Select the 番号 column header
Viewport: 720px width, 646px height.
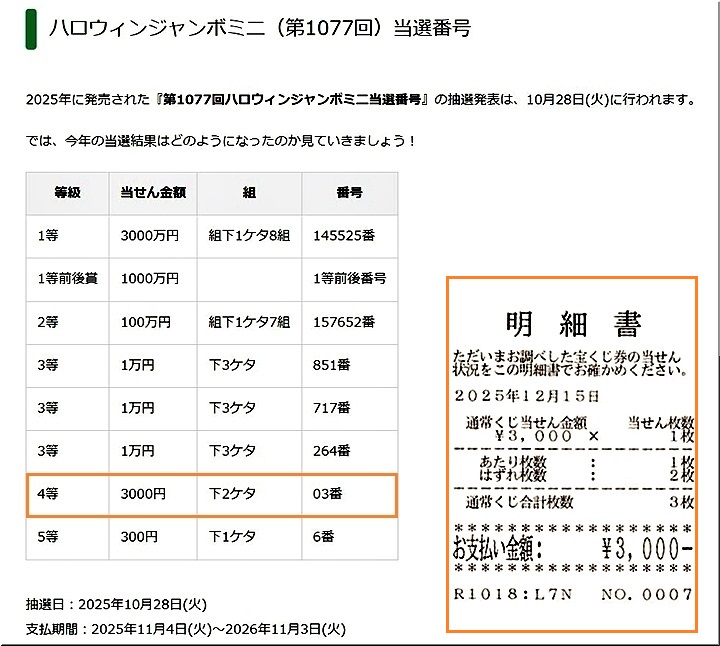point(348,193)
